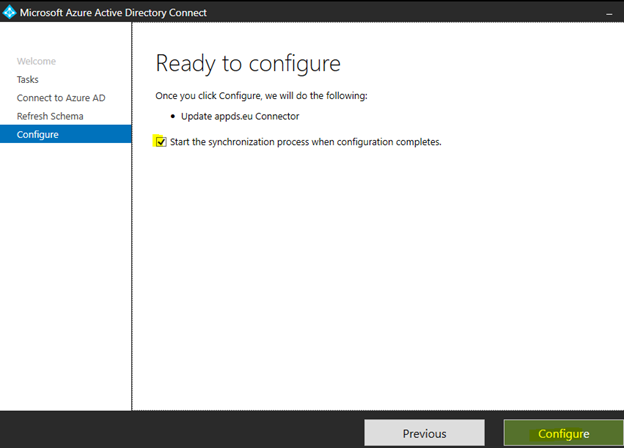The image size is (624, 448).
Task: Click the Azure AD Connect logo icon
Action: coord(9,12)
